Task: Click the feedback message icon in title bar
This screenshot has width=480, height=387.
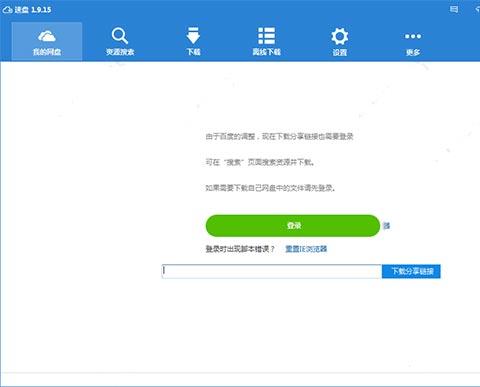Action: pos(454,9)
